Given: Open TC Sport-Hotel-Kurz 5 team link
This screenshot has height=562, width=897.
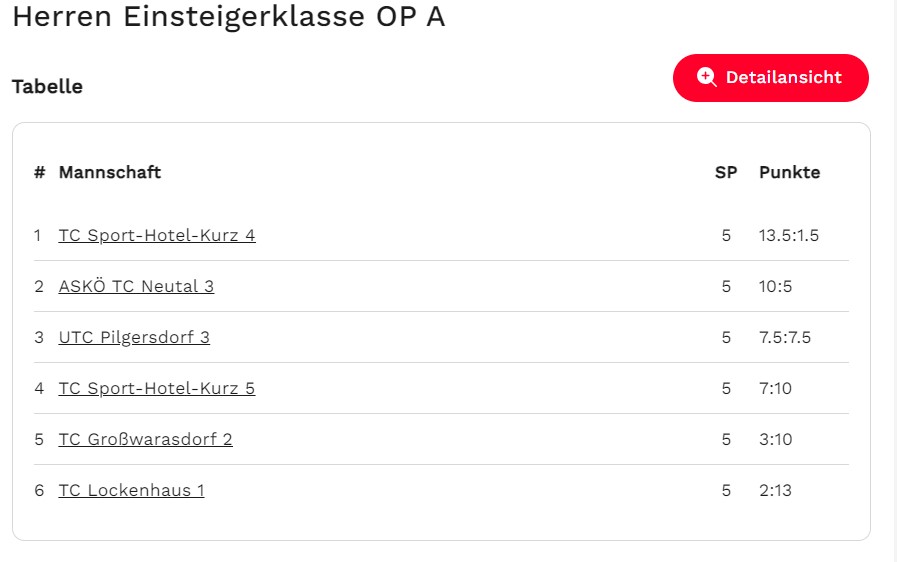Looking at the screenshot, I should (x=157, y=388).
